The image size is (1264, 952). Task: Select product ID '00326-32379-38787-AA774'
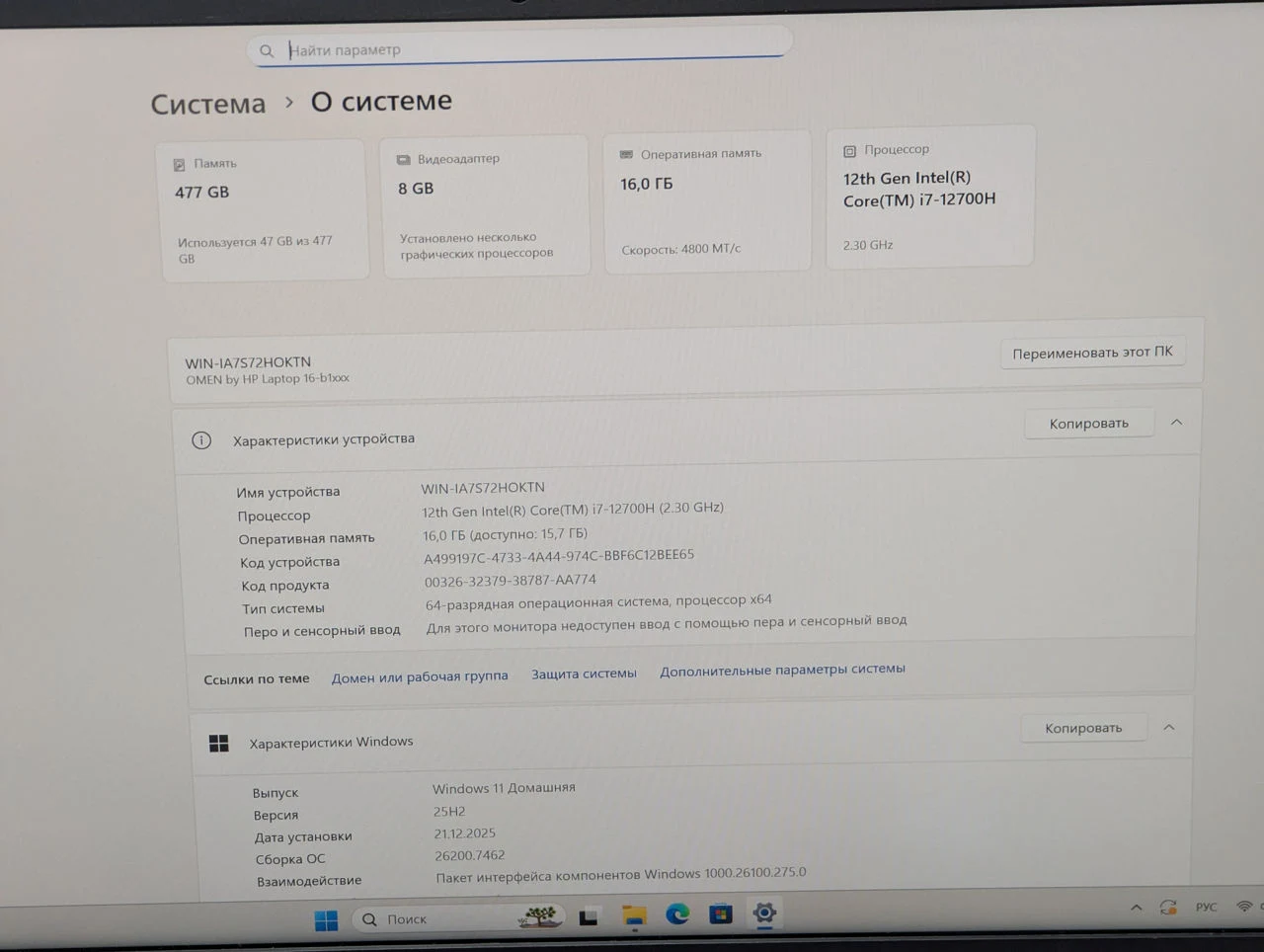(511, 581)
